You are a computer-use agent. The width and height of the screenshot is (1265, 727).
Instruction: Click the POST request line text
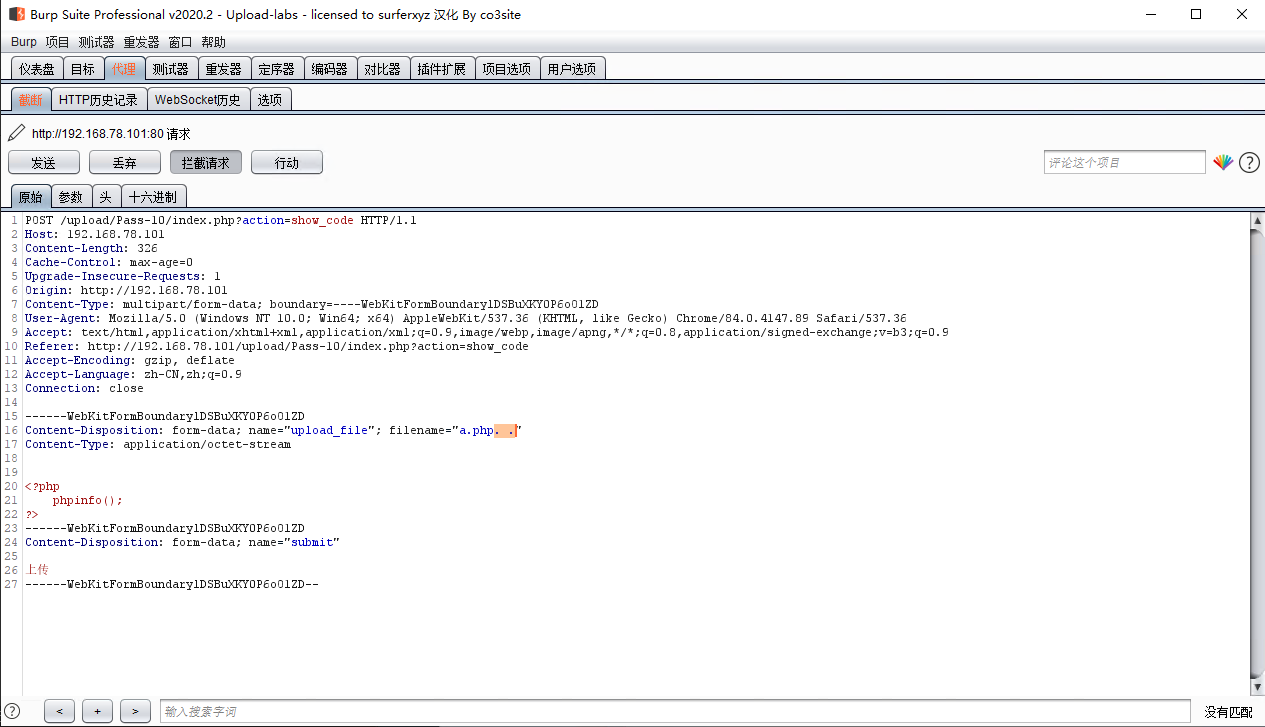(221, 220)
